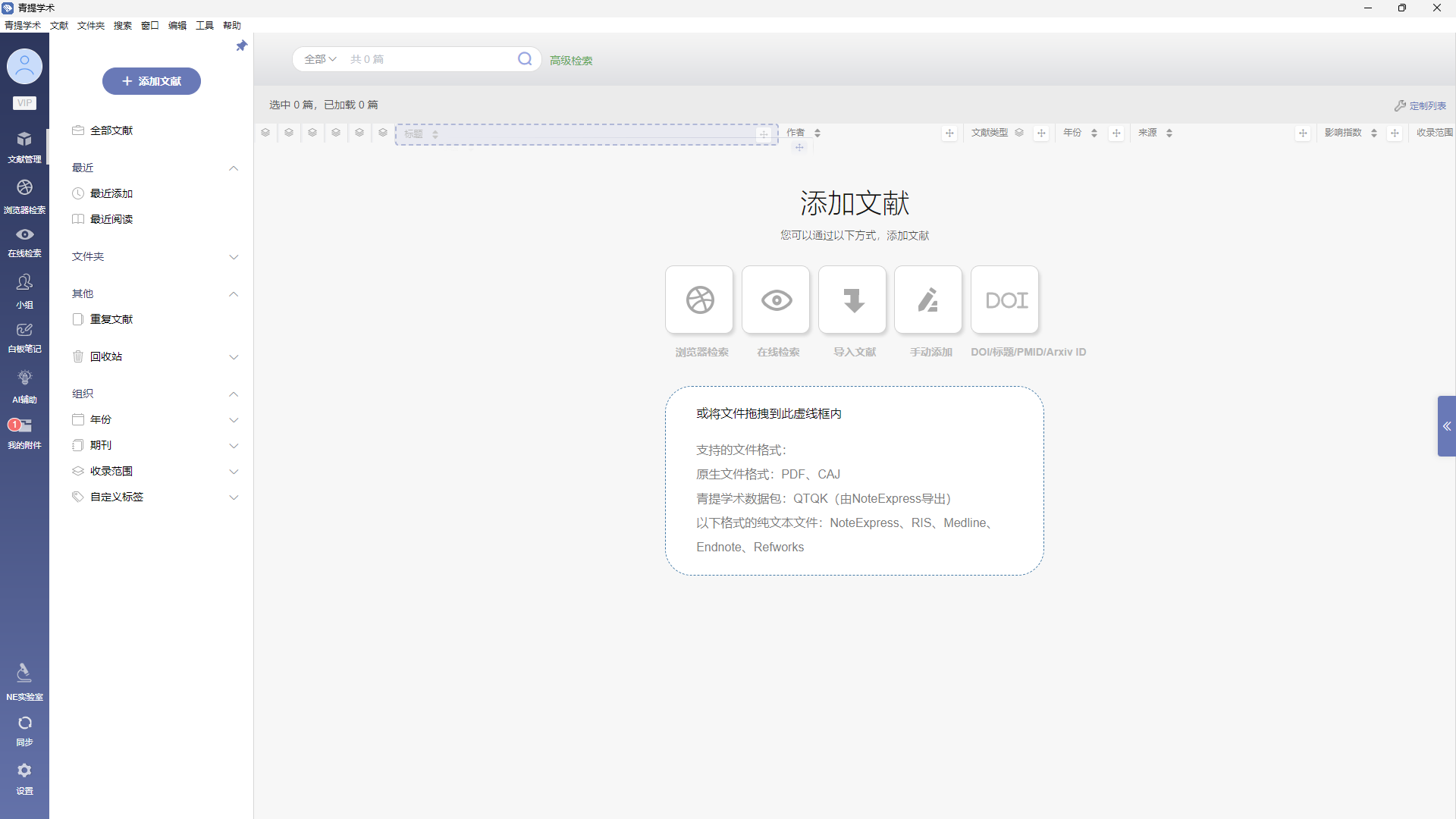1456x819 pixels.
Task: Toggle sort on 年份 column header
Action: pyautogui.click(x=1094, y=133)
